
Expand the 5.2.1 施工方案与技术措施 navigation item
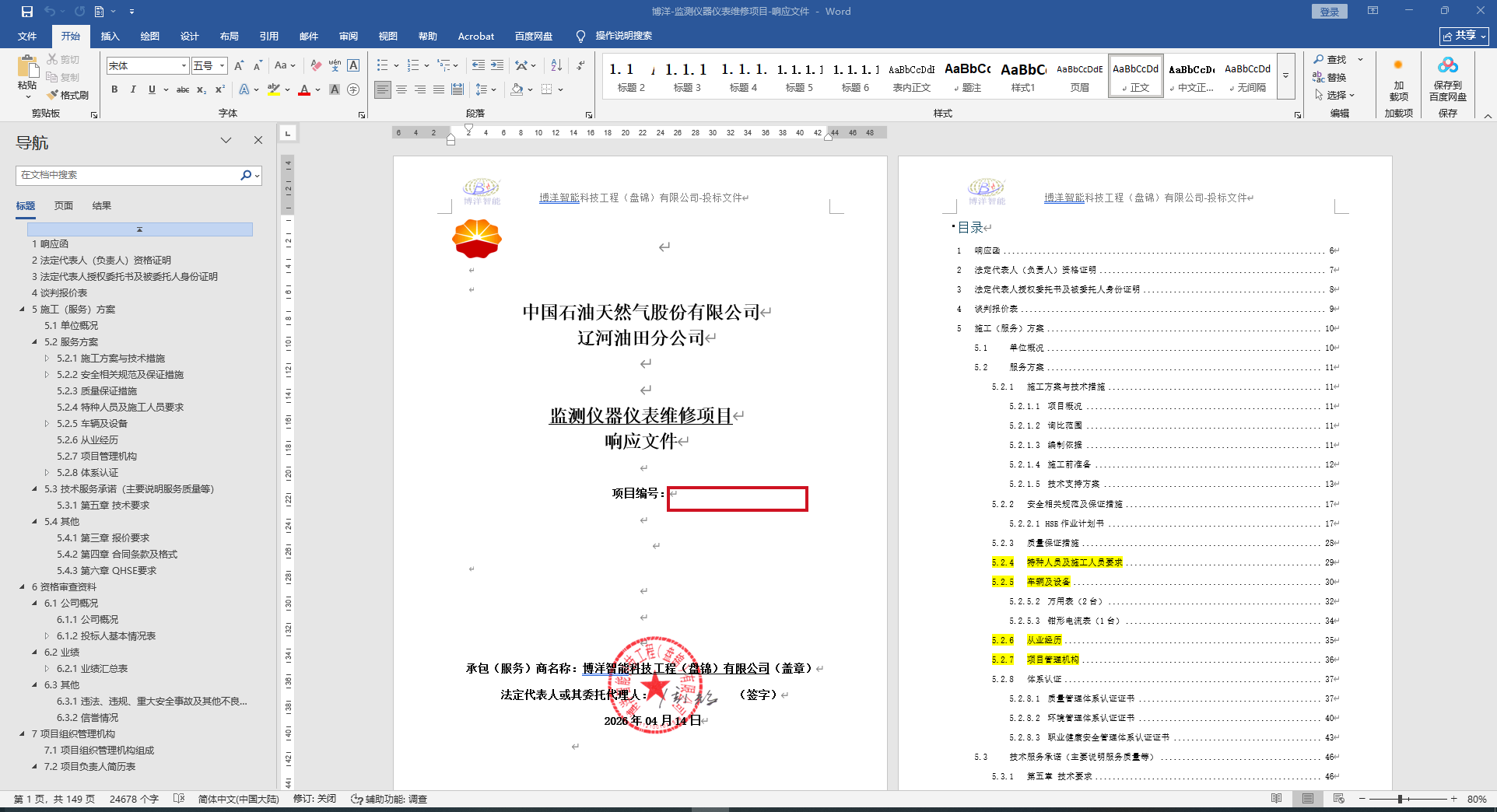[47, 359]
